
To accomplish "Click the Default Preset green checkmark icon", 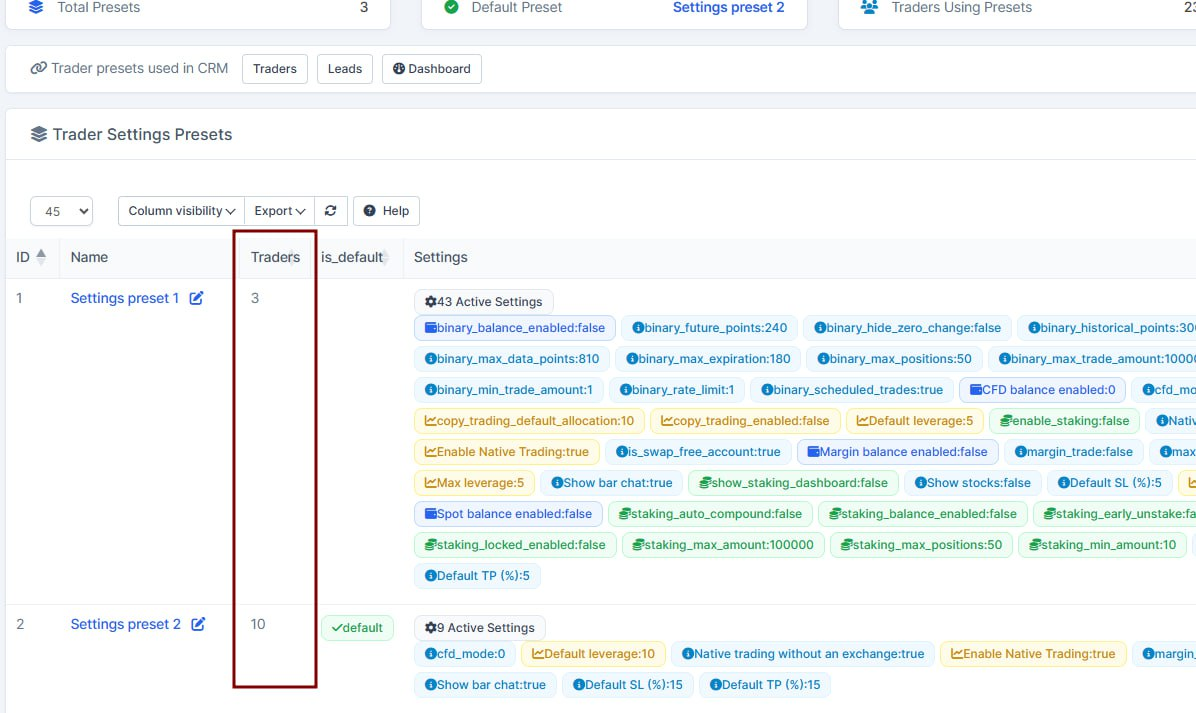I will [x=451, y=7].
